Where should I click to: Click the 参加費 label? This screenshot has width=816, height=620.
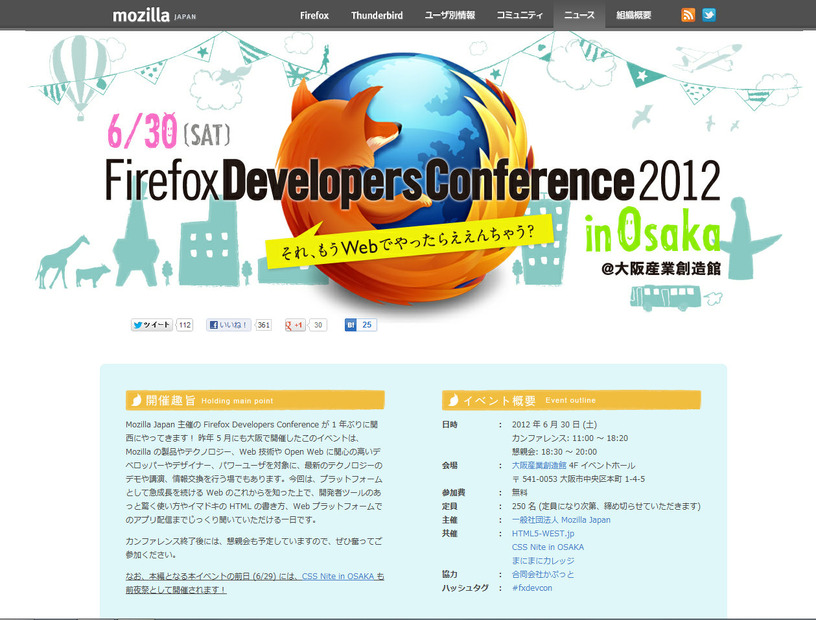(454, 492)
